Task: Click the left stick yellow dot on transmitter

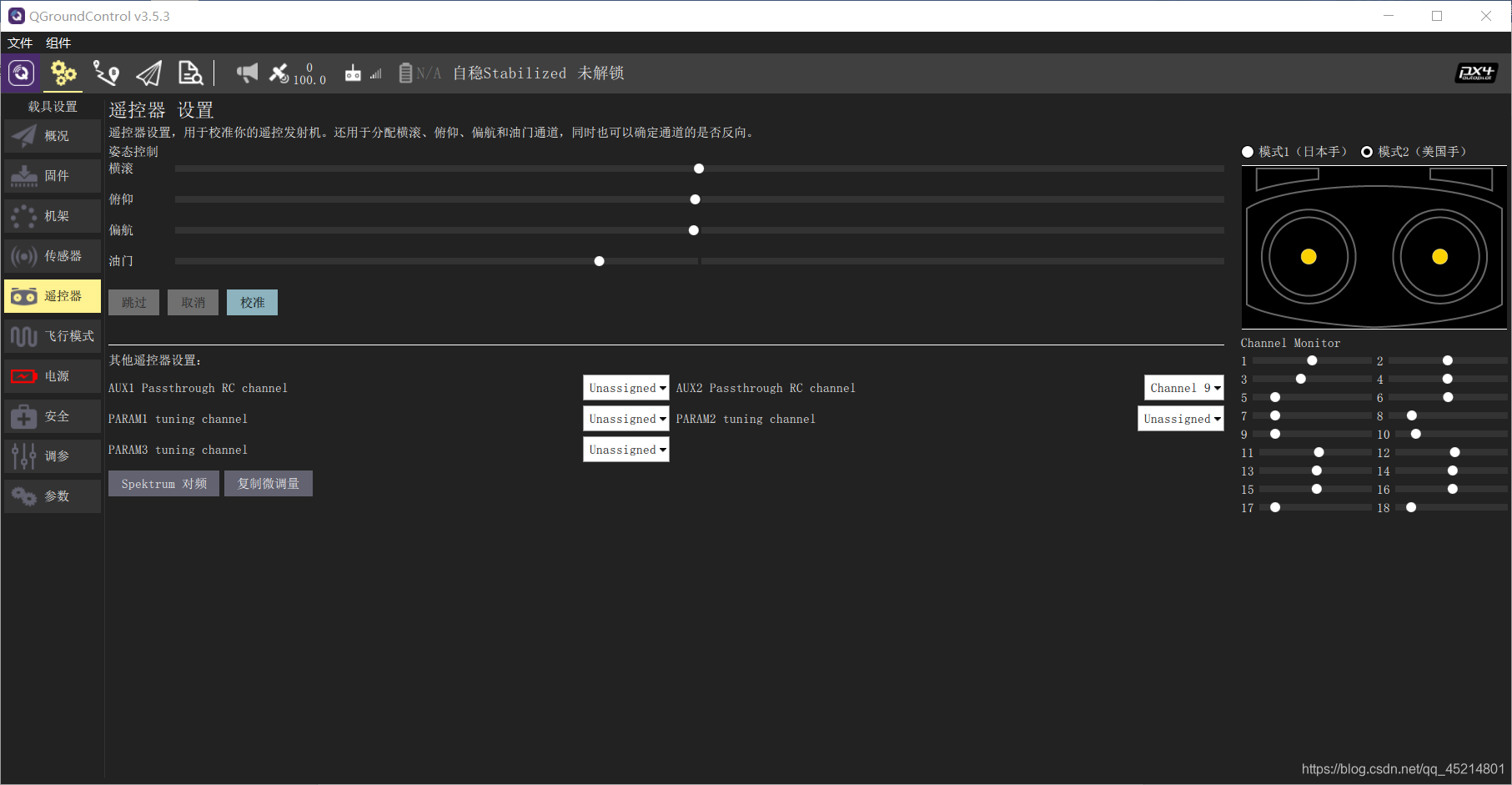Action: (x=1309, y=257)
